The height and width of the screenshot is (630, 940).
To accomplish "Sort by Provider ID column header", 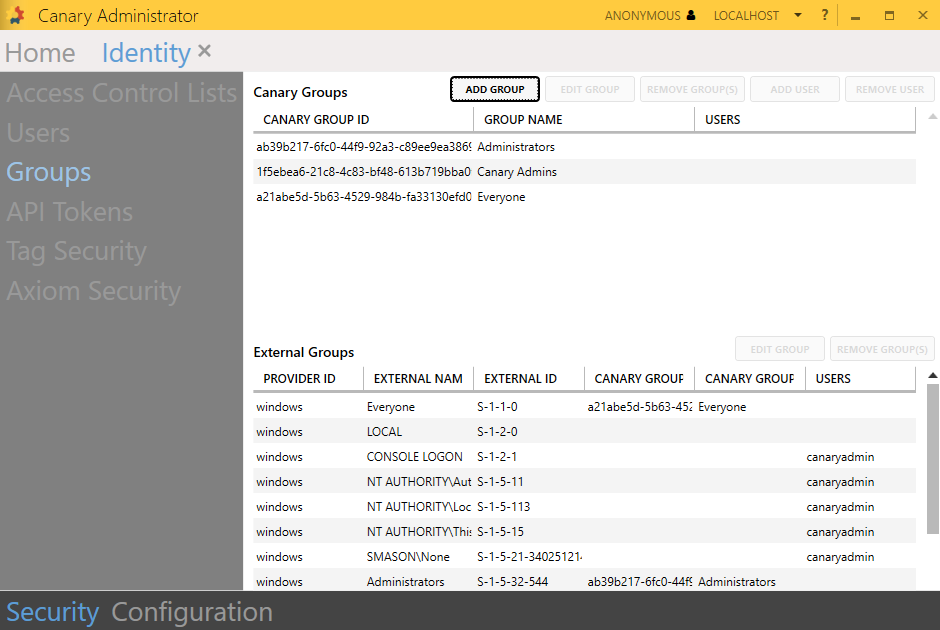I will (299, 379).
